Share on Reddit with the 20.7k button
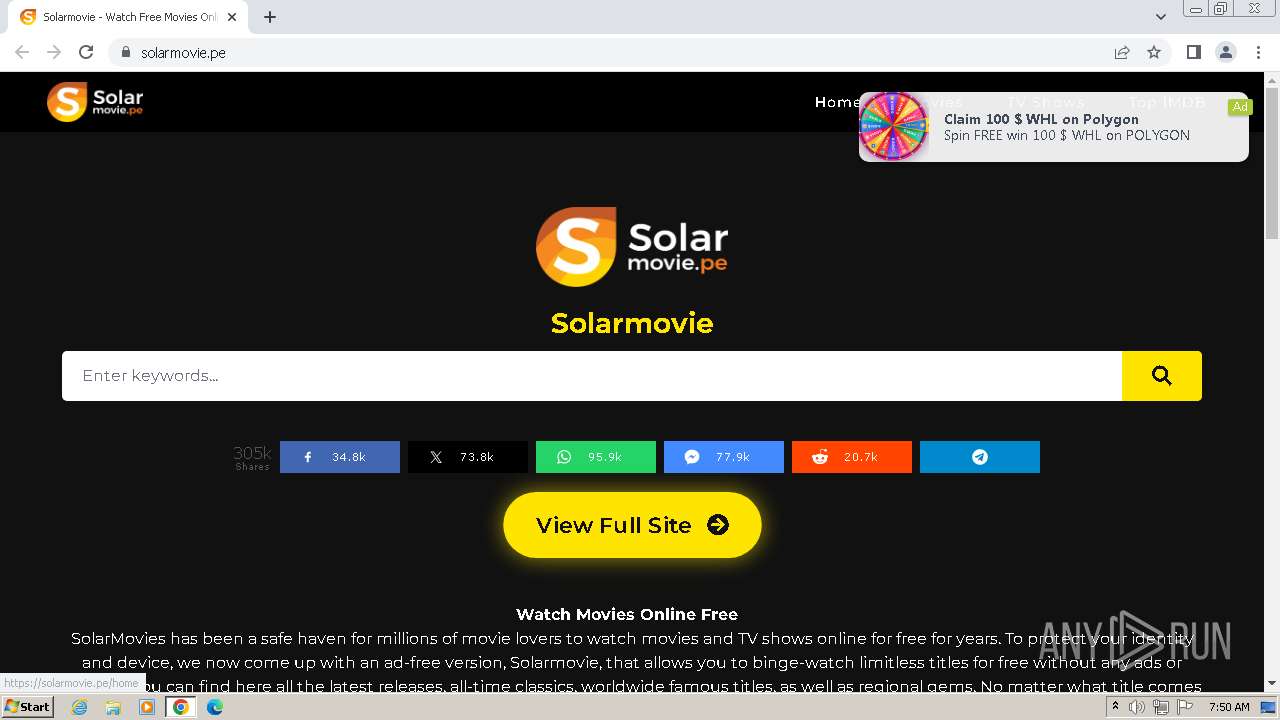This screenshot has width=1280, height=720. 852,457
